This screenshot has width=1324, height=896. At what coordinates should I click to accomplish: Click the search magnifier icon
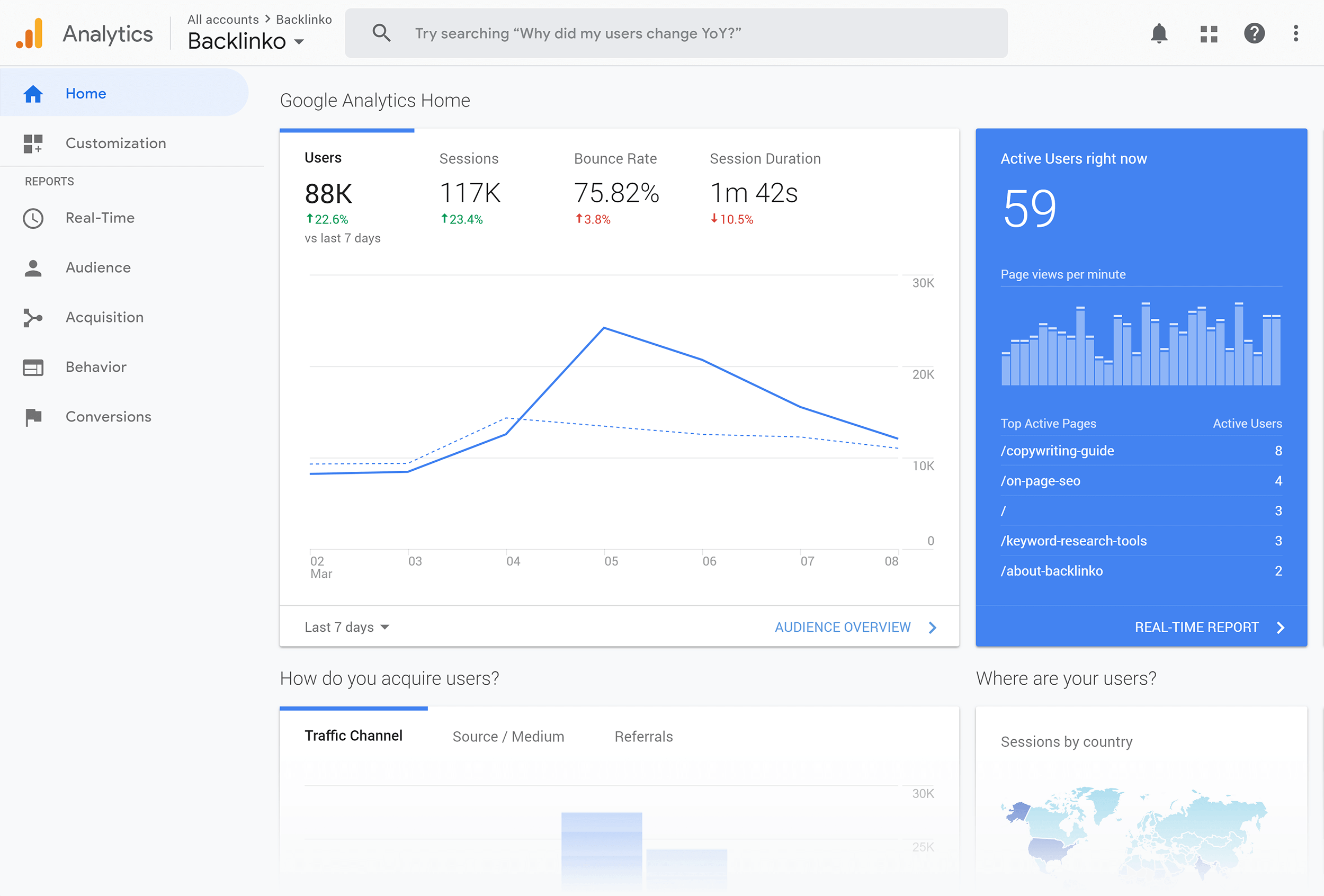click(381, 33)
